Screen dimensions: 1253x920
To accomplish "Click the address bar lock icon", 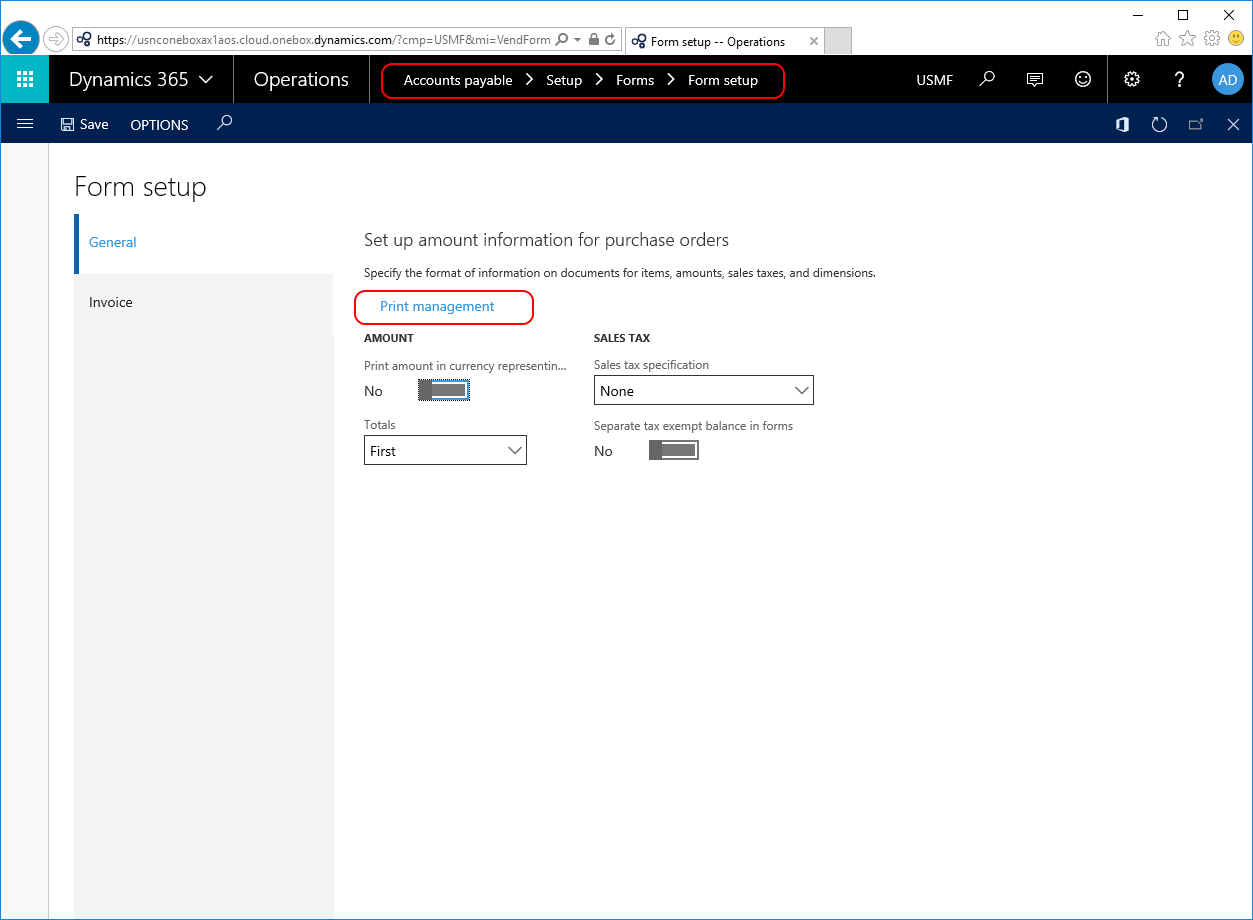I will coord(594,40).
